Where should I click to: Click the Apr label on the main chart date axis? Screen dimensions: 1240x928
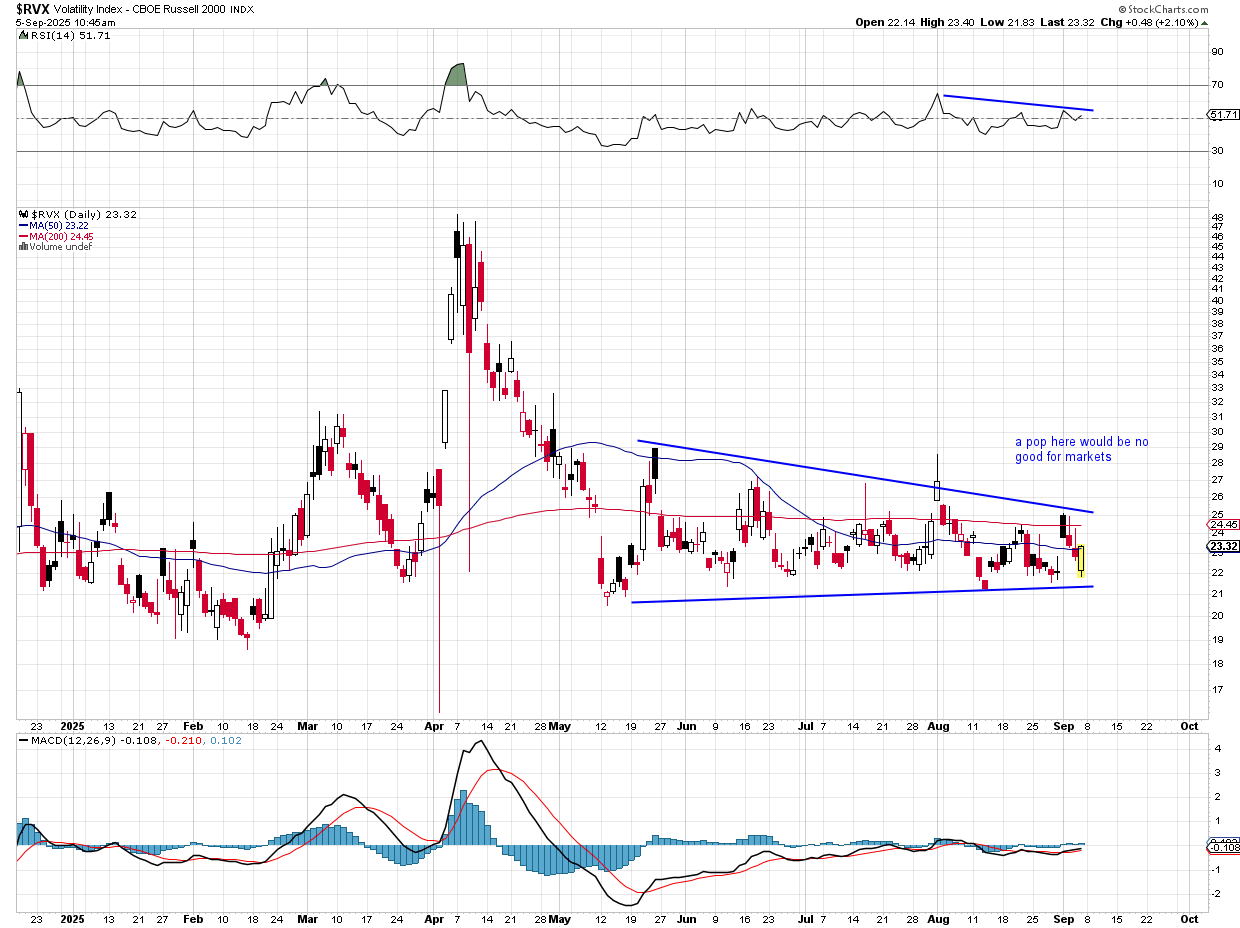(433, 725)
